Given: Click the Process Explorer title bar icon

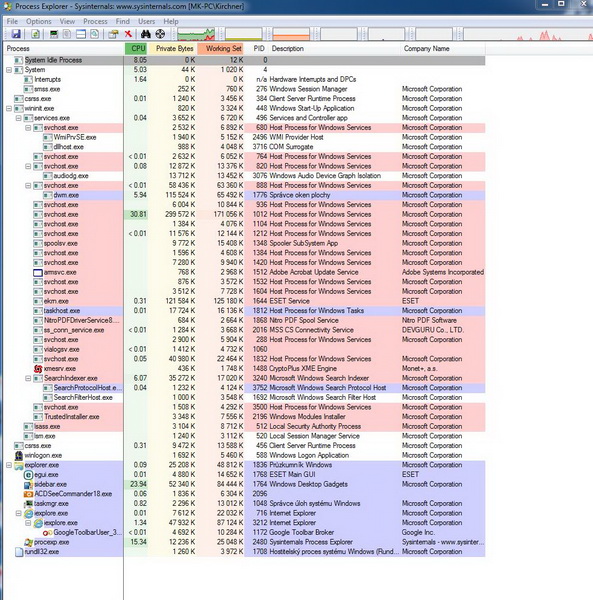Looking at the screenshot, I should [x=7, y=6].
